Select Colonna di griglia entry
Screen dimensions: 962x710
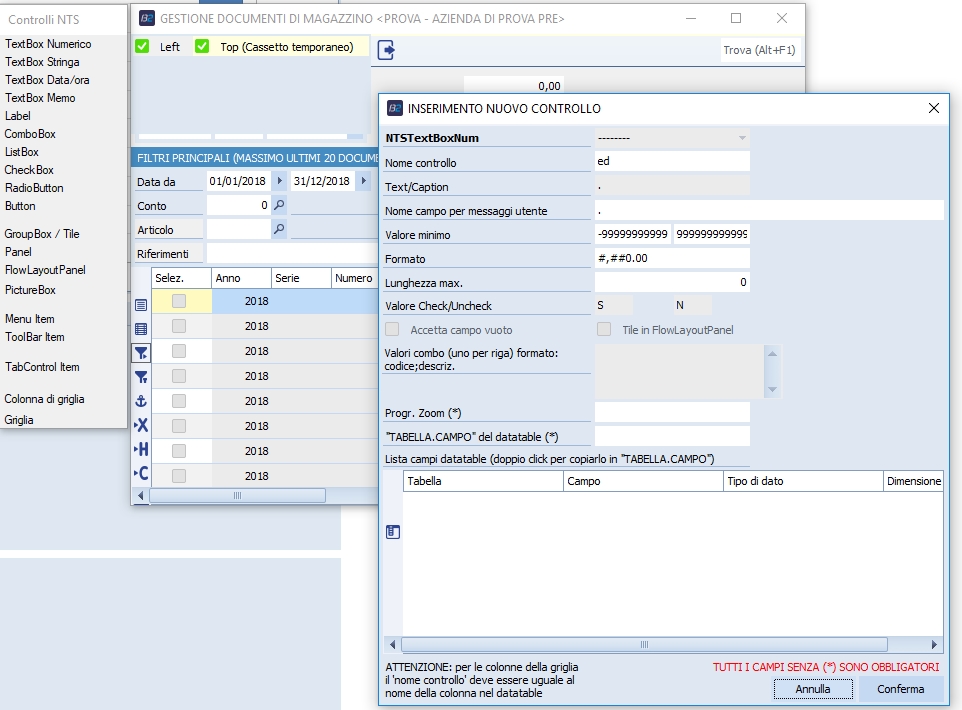click(44, 399)
